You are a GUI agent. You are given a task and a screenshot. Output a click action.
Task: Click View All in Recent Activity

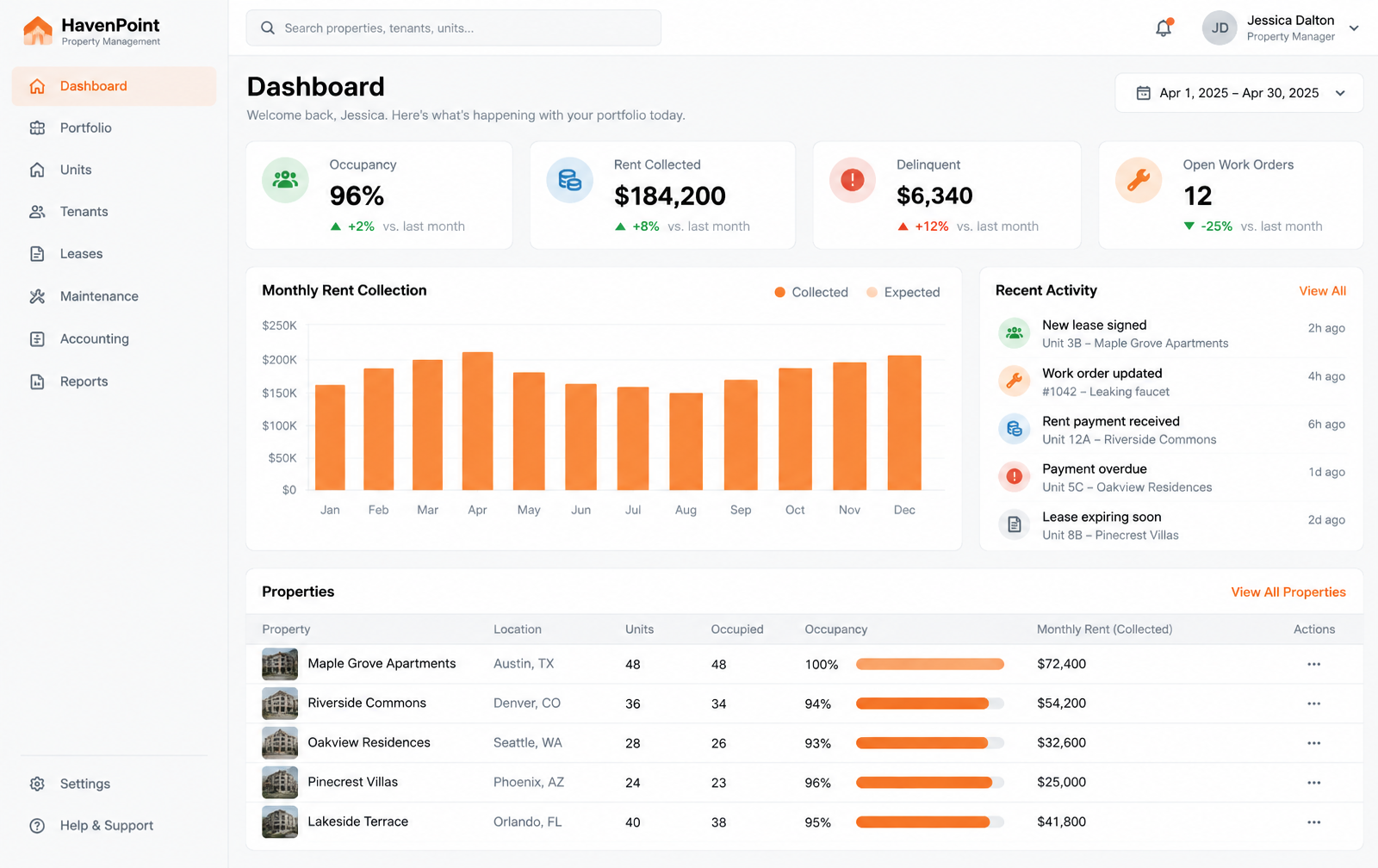pyautogui.click(x=1322, y=291)
